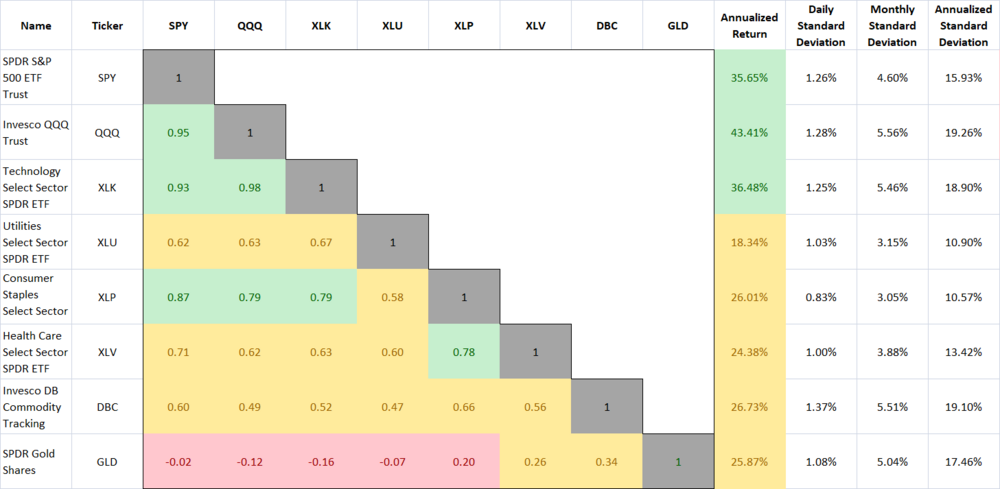Screen dimensions: 1000x489
Task: Click the XLU ticker row cell
Action: [x=108, y=242]
